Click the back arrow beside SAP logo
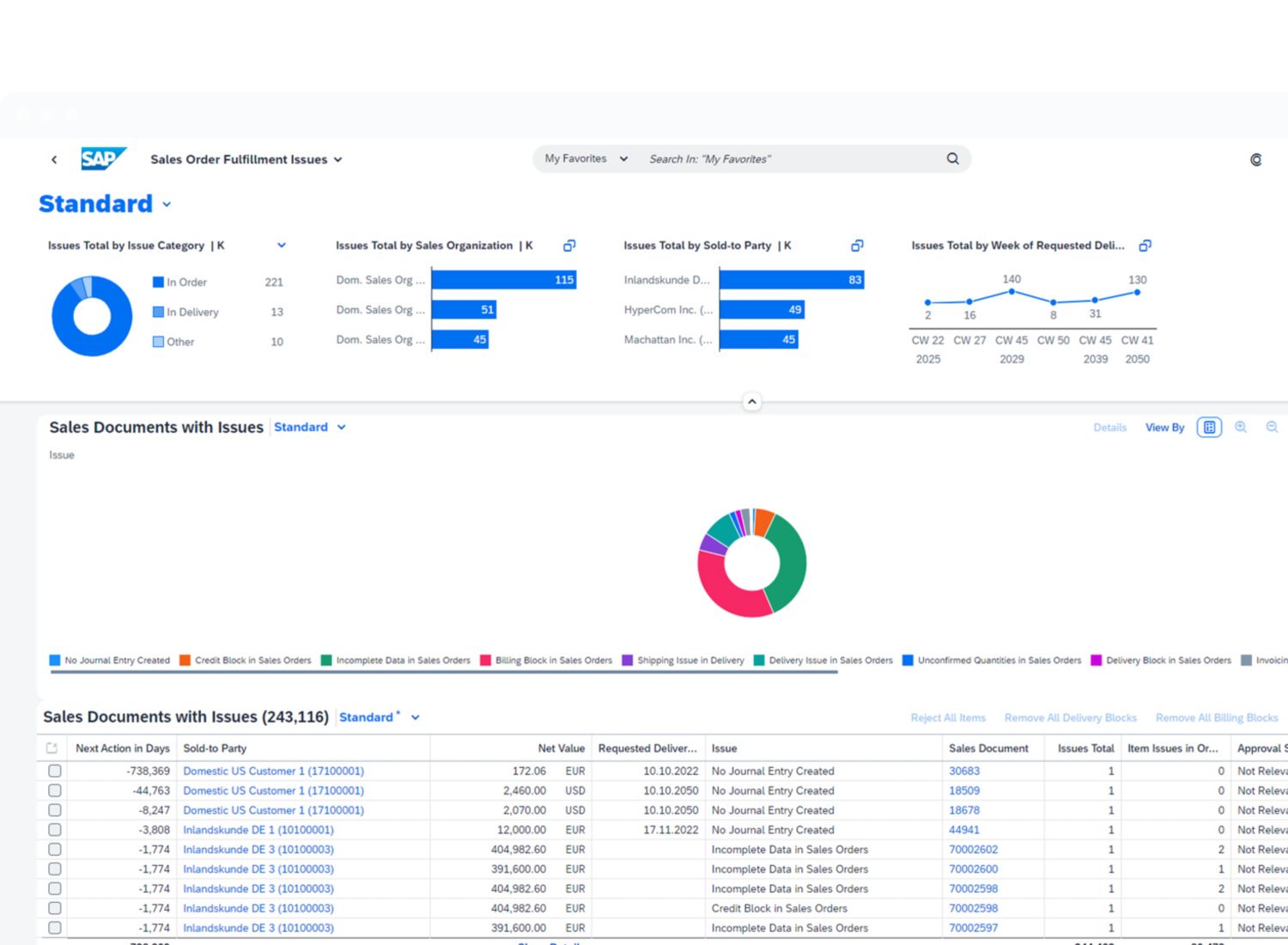Image resolution: width=1288 pixels, height=945 pixels. 54,160
